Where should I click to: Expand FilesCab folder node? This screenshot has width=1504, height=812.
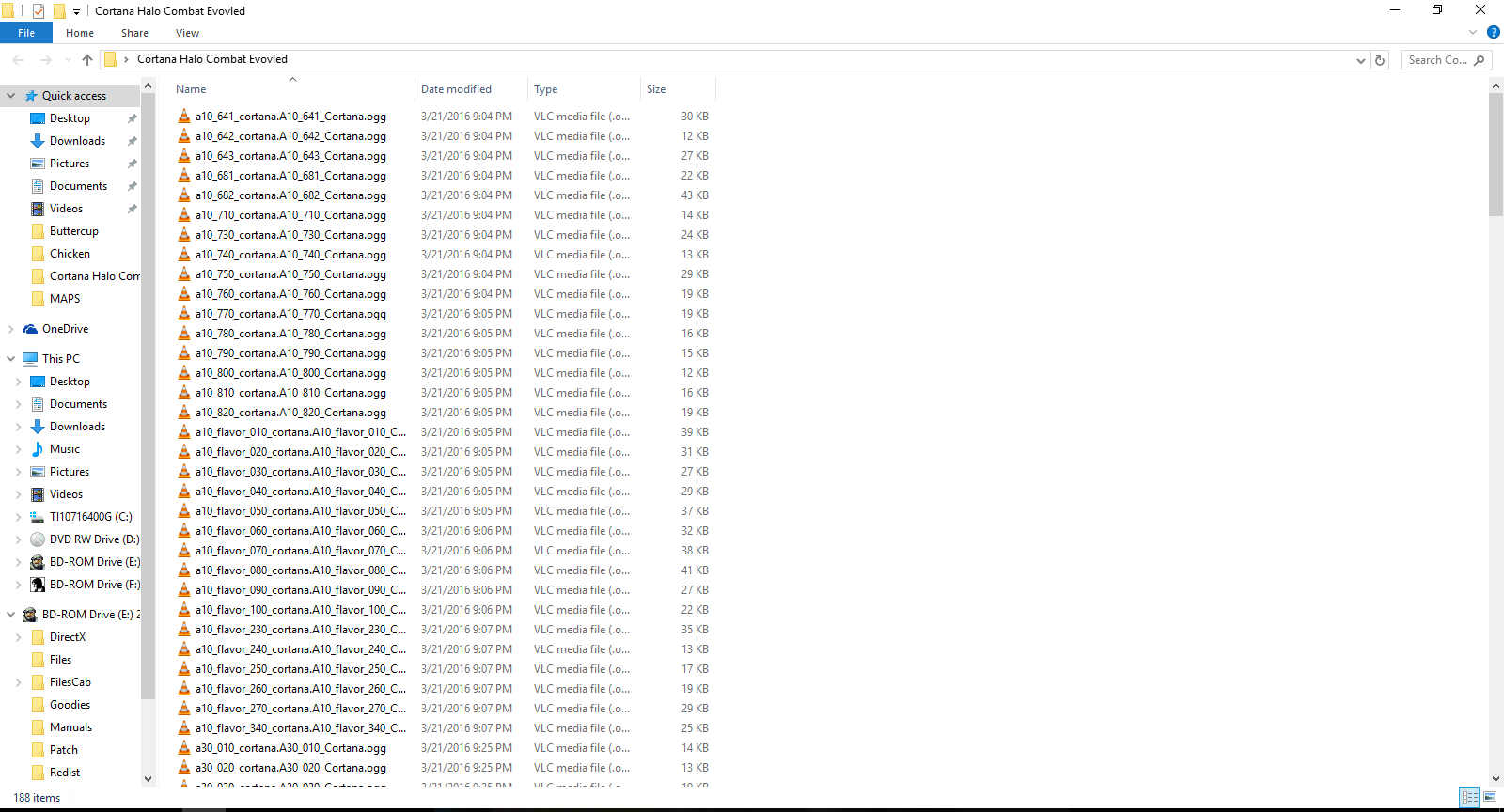(x=18, y=682)
